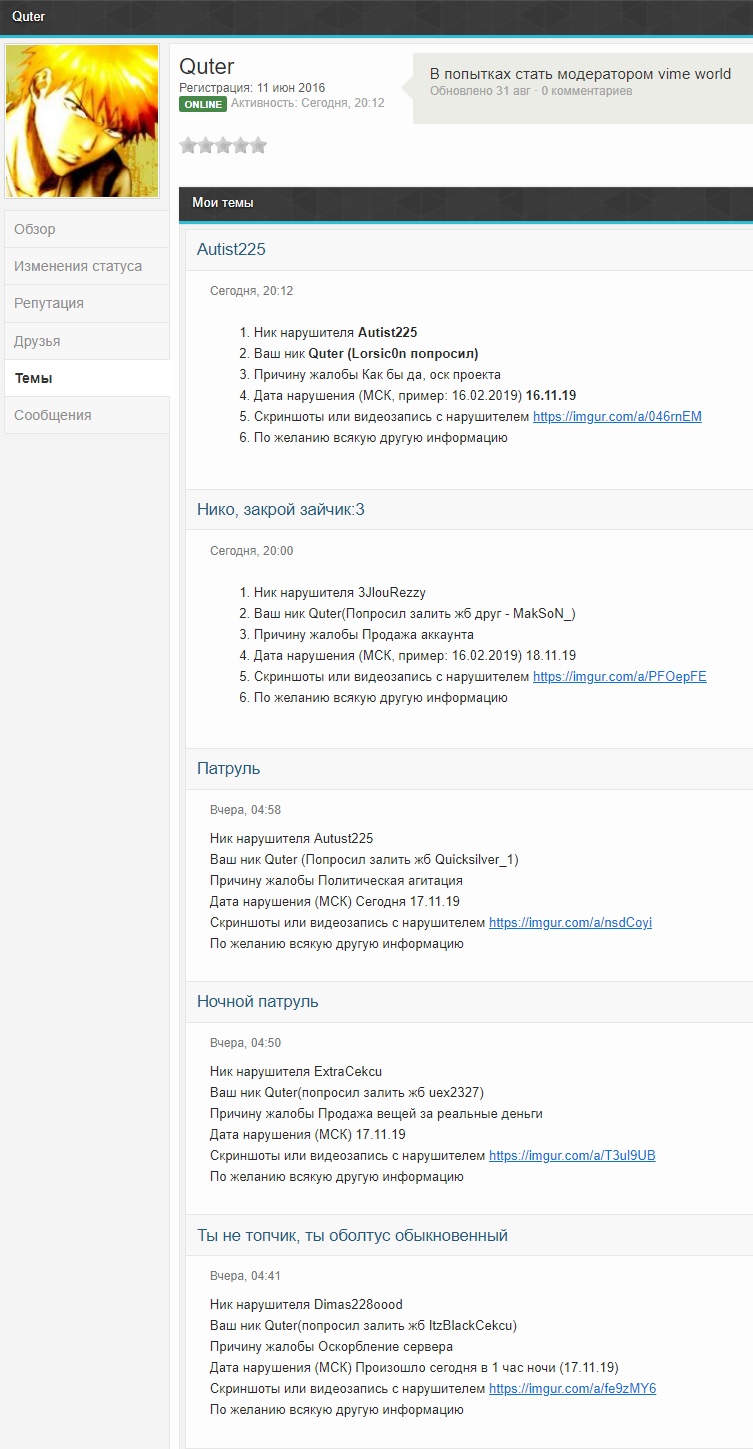Open the topic Нико, закрой зайчик:3
This screenshot has height=1449, width=753.
pos(281,510)
